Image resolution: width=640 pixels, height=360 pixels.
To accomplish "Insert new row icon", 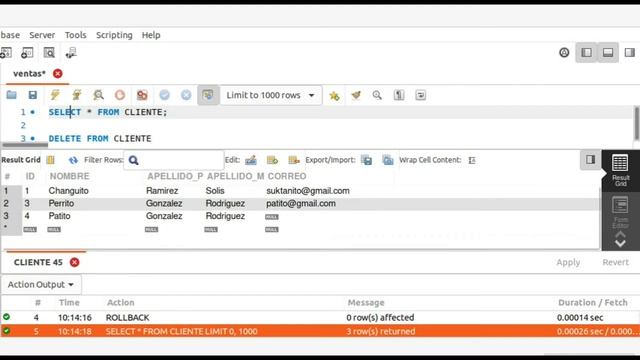I will coord(272,160).
